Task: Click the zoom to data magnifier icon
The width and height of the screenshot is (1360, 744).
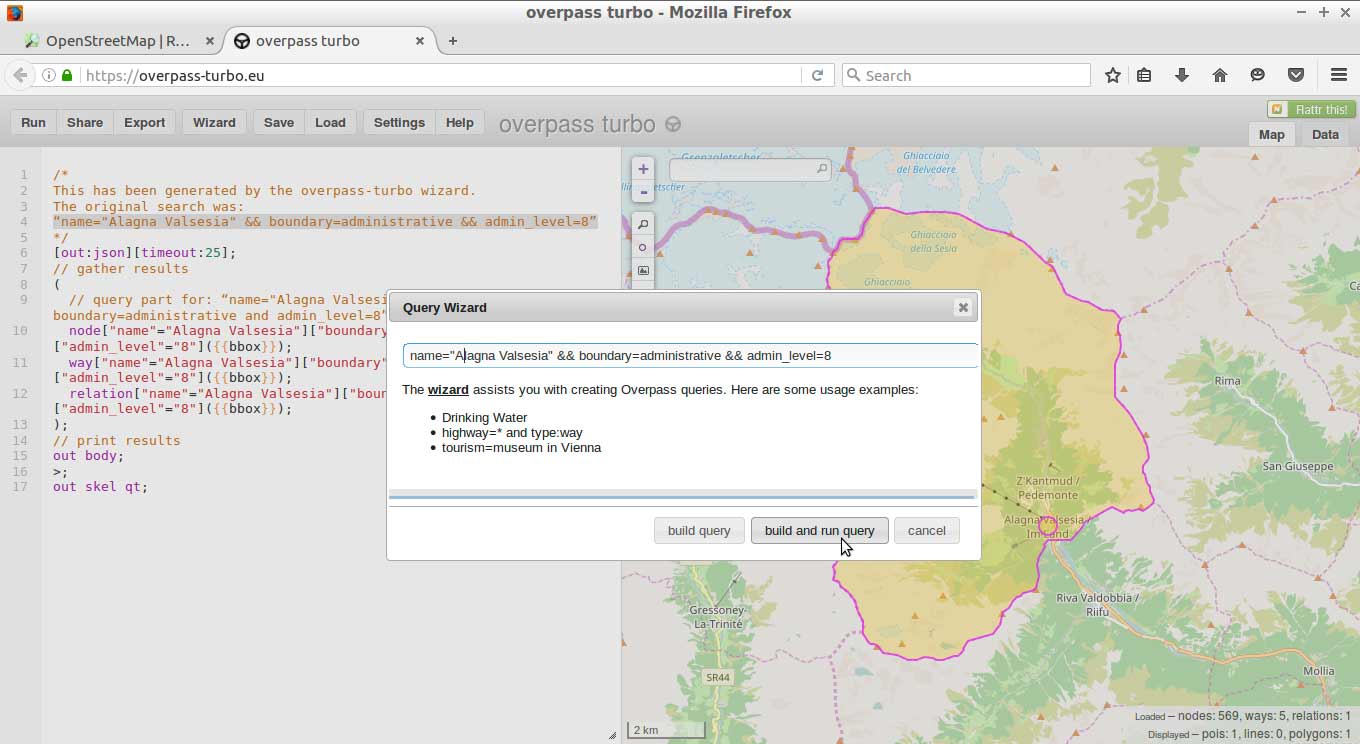Action: pos(643,224)
